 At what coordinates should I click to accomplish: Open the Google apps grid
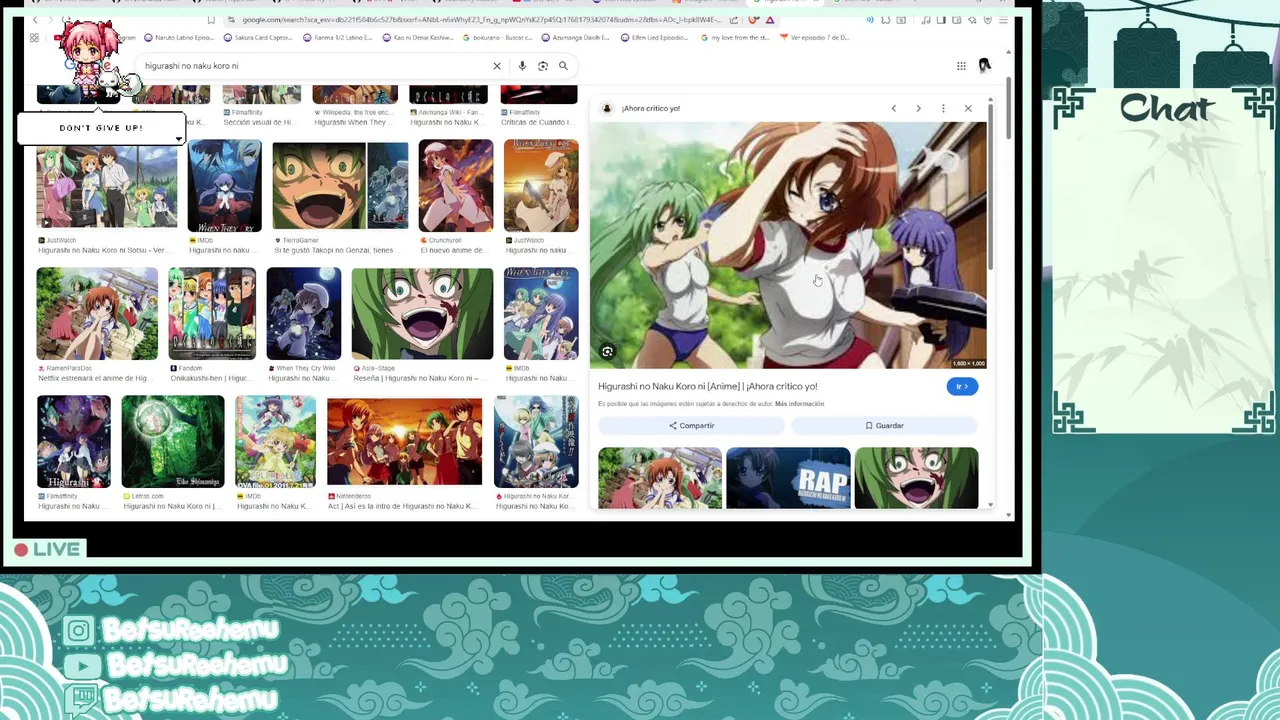[961, 66]
